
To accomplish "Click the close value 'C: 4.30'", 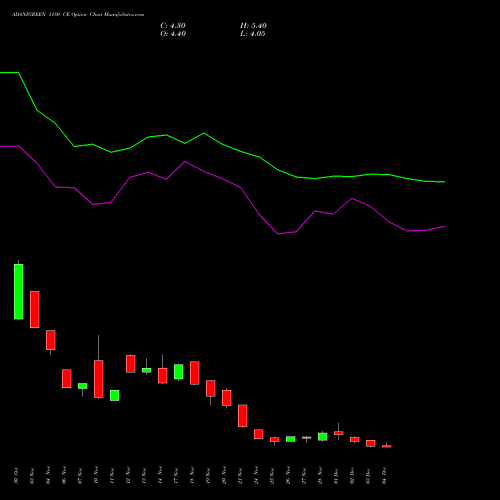I will coord(173,26).
